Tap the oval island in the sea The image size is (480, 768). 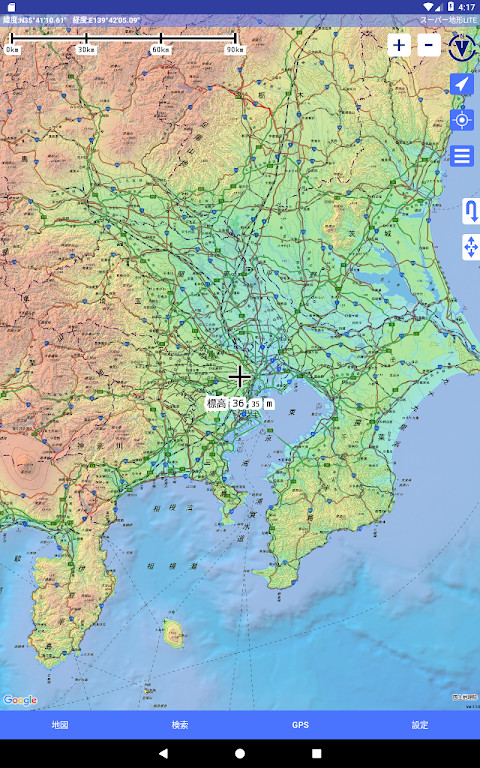coord(173,633)
